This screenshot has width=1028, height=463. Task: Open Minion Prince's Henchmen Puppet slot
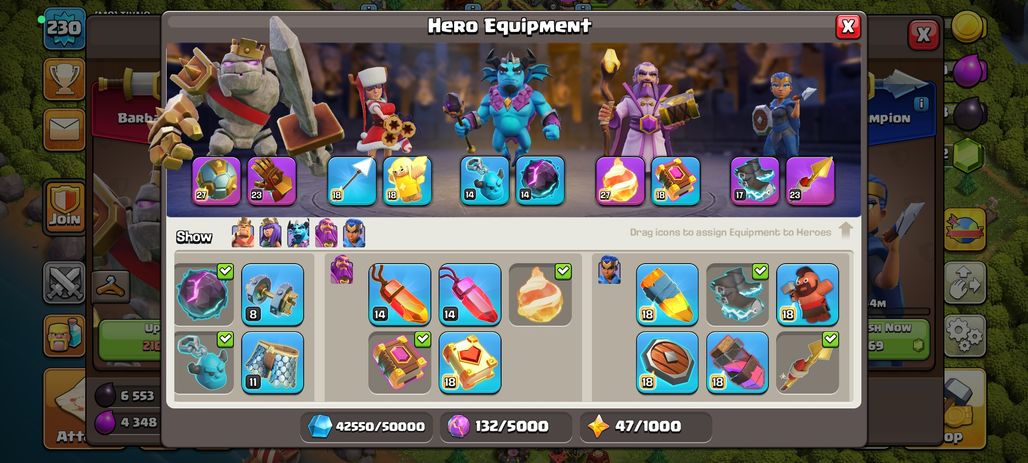click(x=484, y=181)
